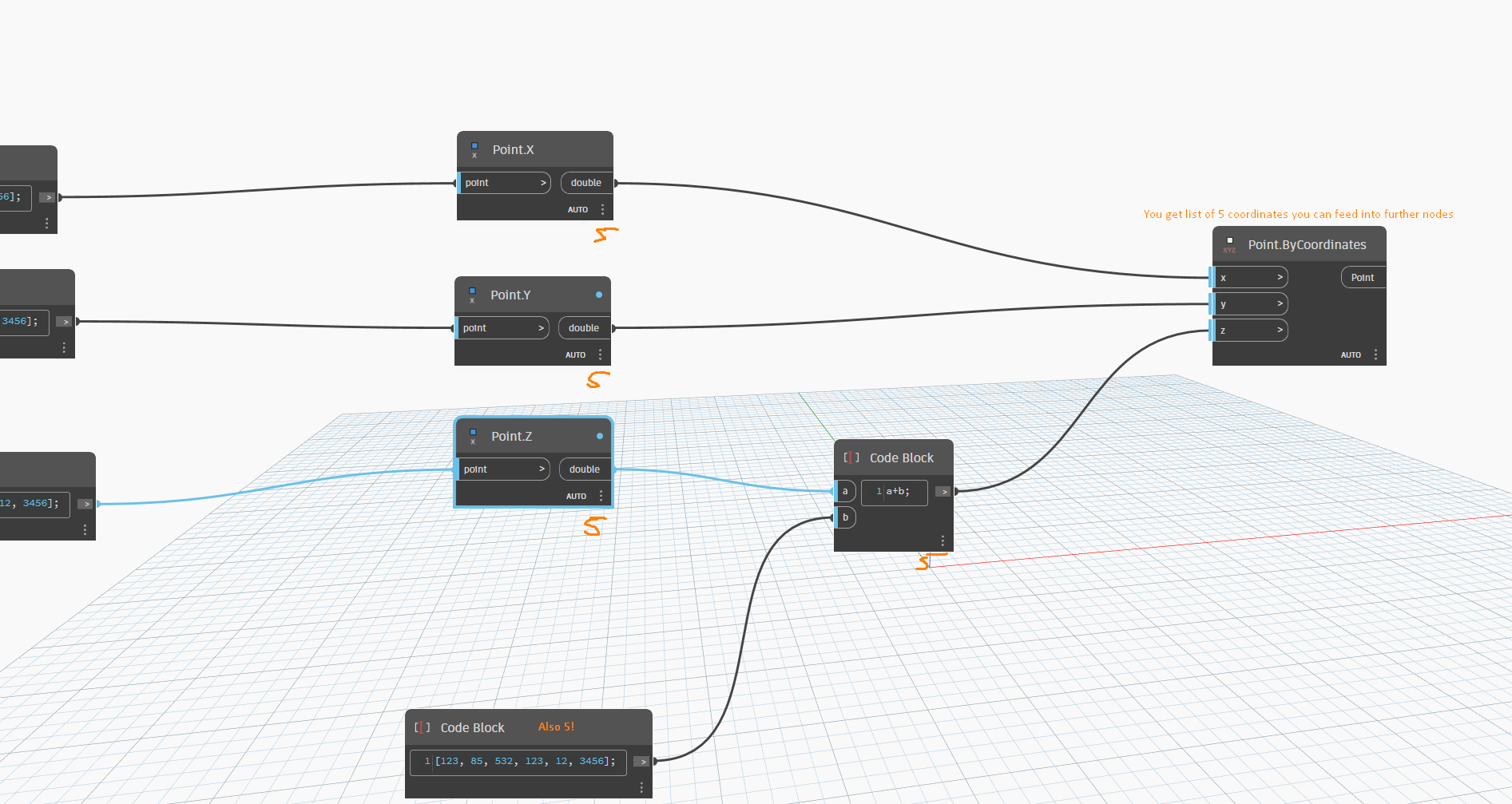Image resolution: width=1512 pixels, height=804 pixels.
Task: Click the AUTO lacing indicator on Point.Z
Action: point(576,495)
